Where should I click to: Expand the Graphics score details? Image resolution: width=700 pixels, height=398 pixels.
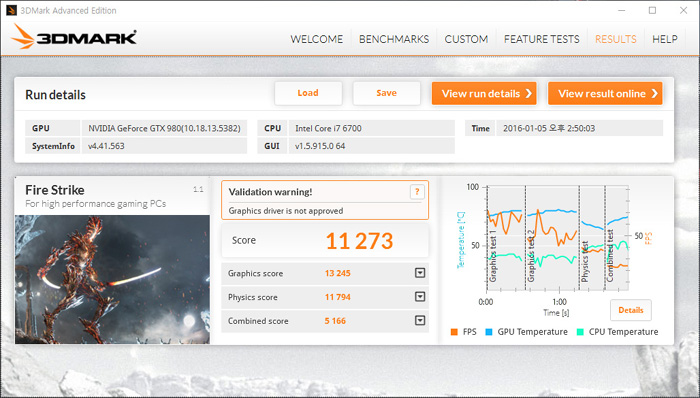[420, 273]
